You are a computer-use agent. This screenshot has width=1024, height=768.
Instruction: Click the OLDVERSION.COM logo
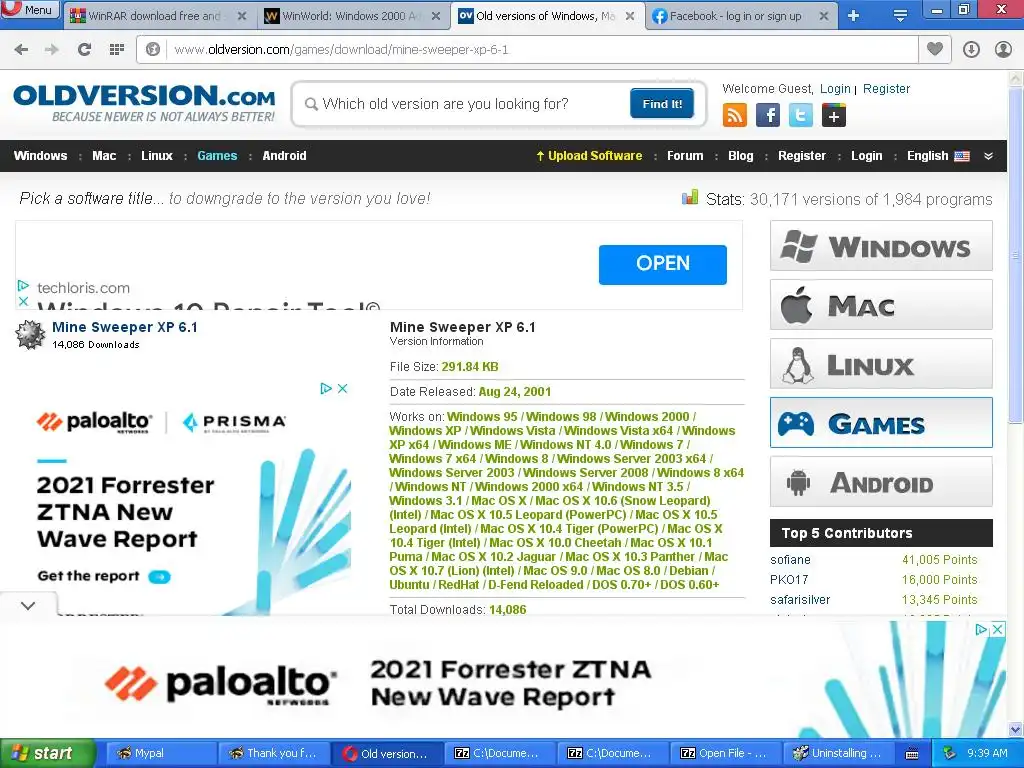pos(144,102)
